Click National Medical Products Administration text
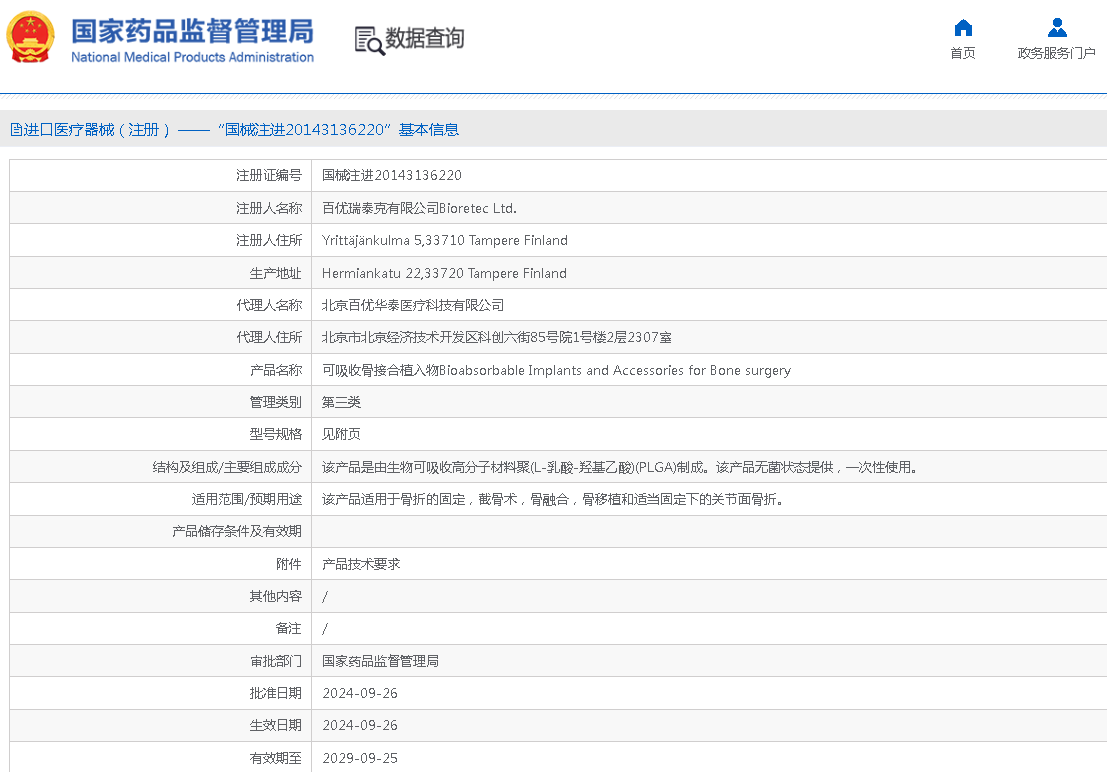The height and width of the screenshot is (772, 1107). pyautogui.click(x=192, y=57)
